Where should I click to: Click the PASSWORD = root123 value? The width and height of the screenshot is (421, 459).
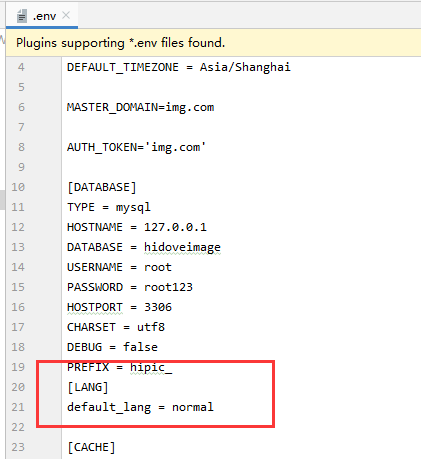[168, 287]
